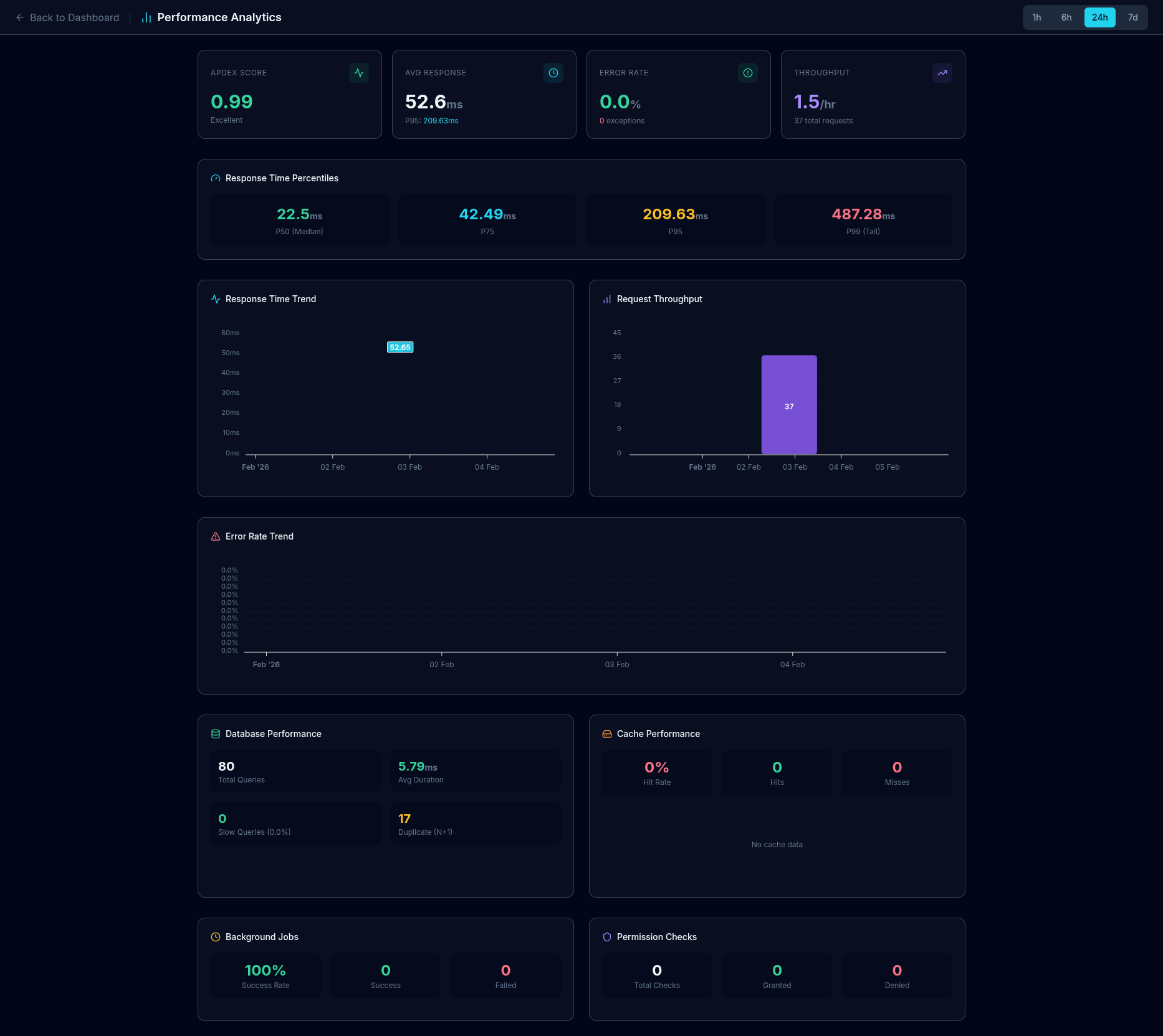Click the Slow Queries (0.0%) tile
1163x1036 pixels.
[295, 824]
